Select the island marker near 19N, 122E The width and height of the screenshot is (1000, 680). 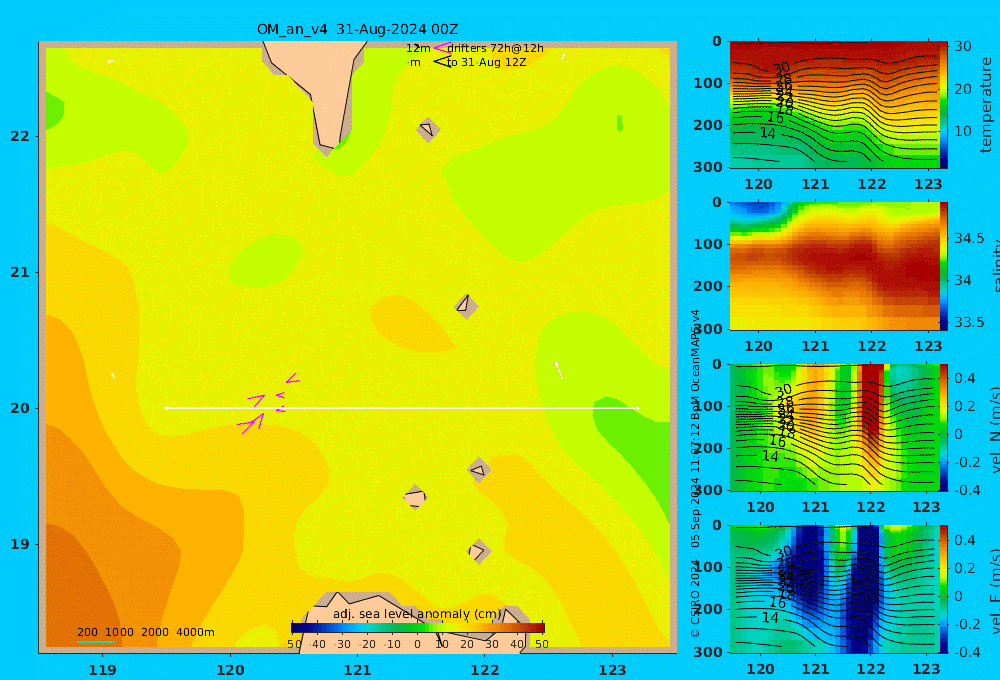click(478, 551)
